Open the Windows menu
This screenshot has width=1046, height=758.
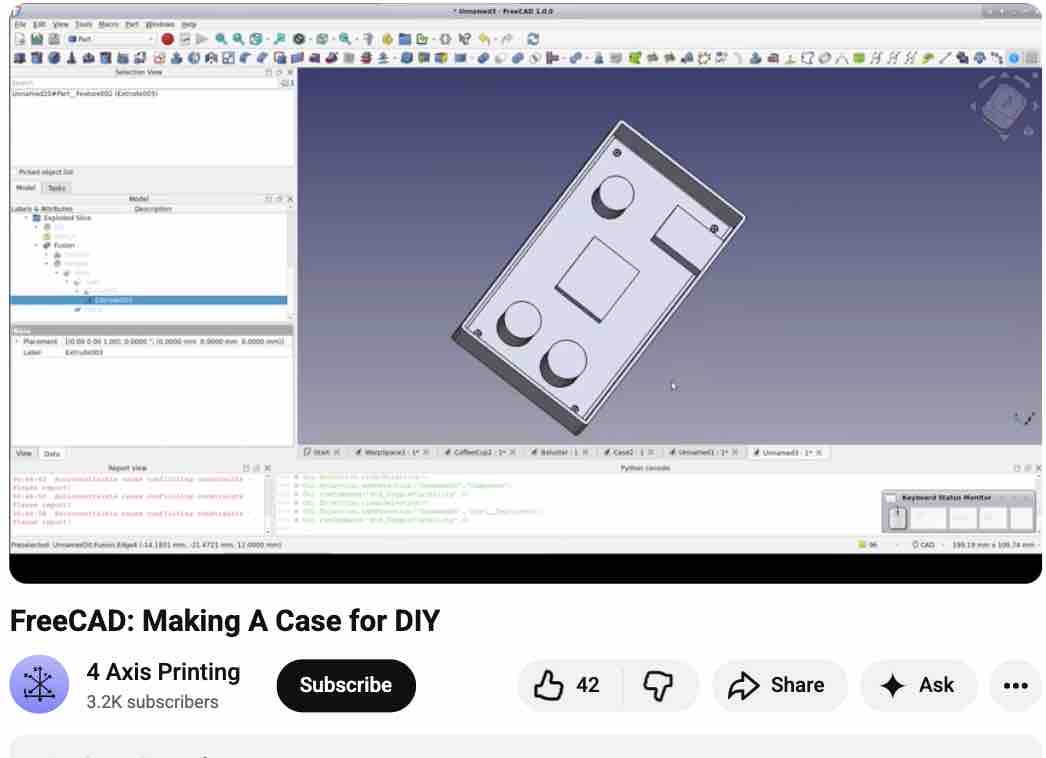tap(159, 24)
